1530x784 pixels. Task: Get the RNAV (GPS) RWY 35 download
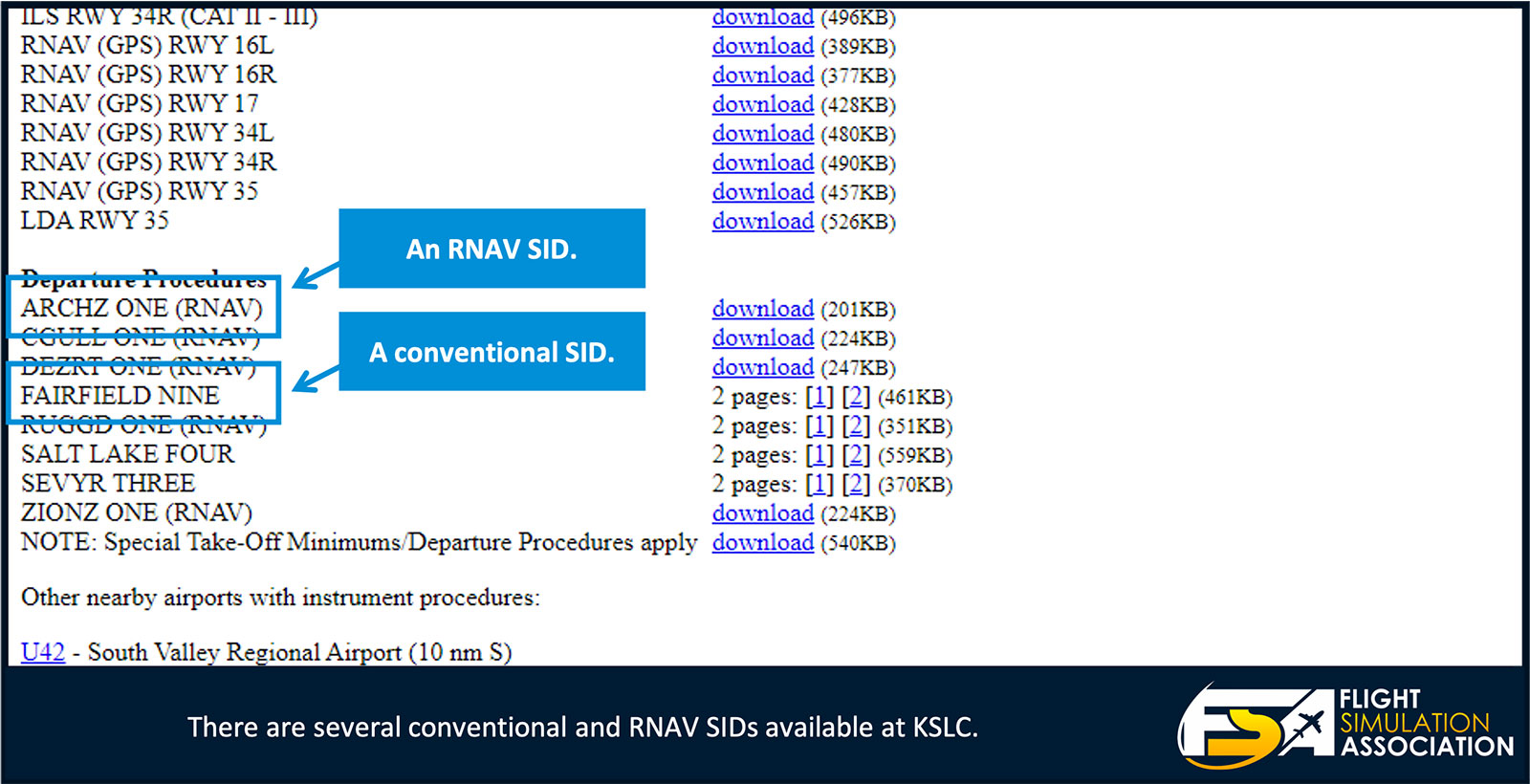762,192
